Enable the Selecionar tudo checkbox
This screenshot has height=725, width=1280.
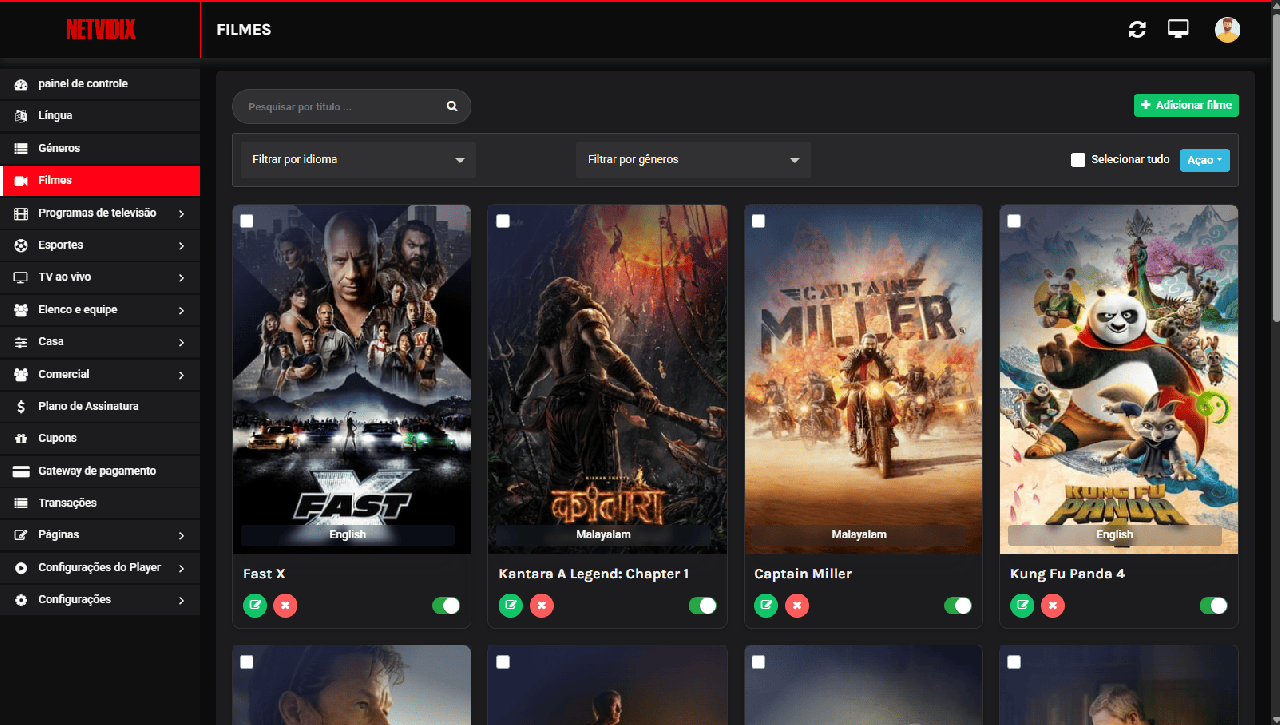pos(1078,159)
